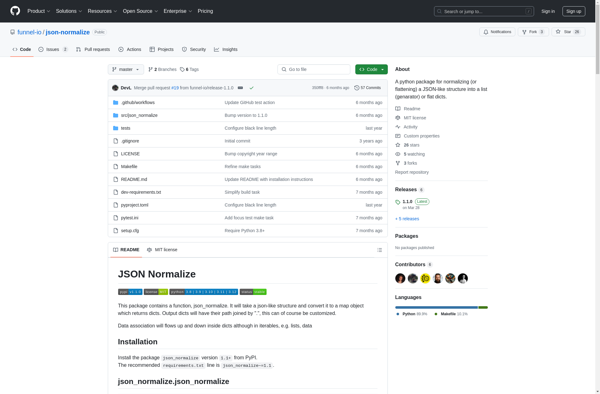Open the Readme link in About
This screenshot has height=394, width=600.
tap(408, 109)
